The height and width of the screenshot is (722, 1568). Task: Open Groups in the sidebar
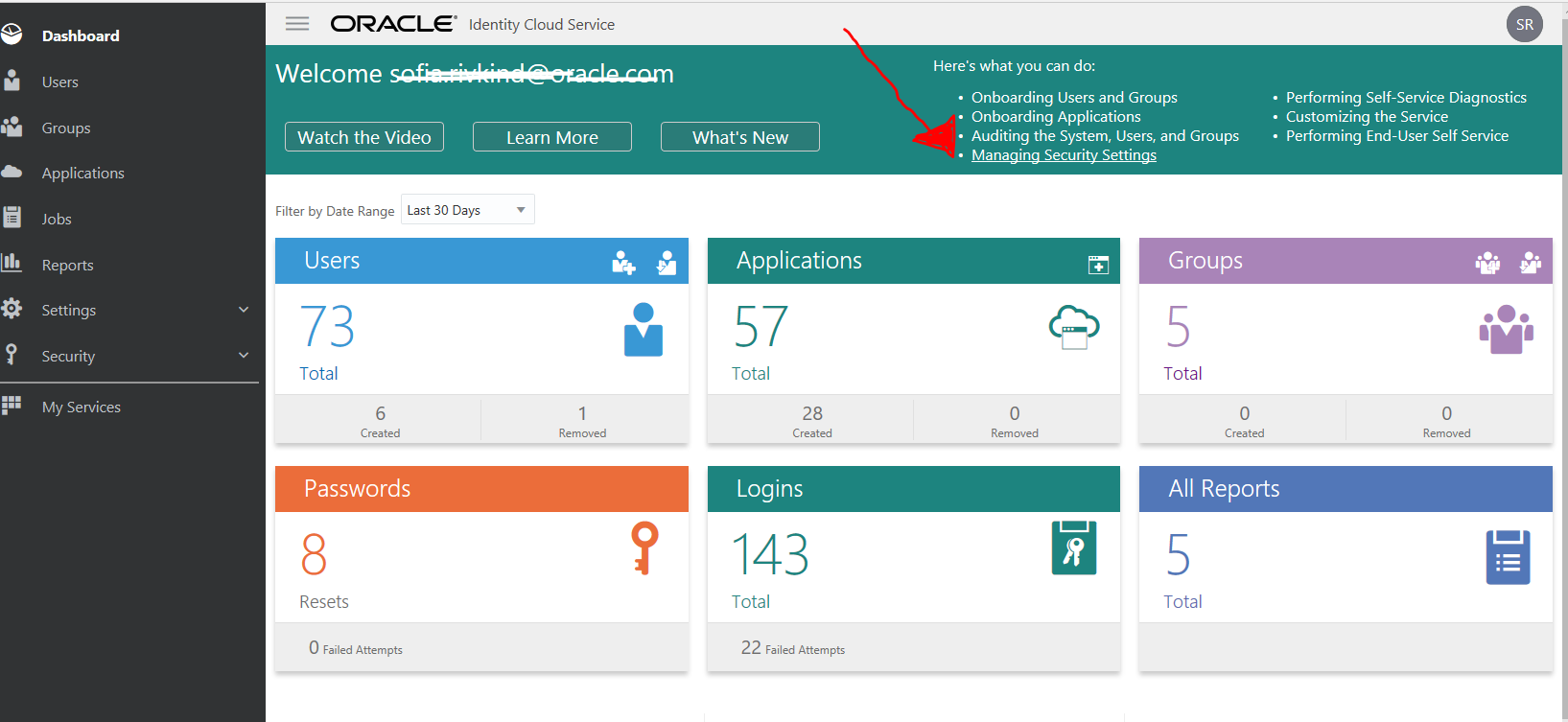pos(66,128)
